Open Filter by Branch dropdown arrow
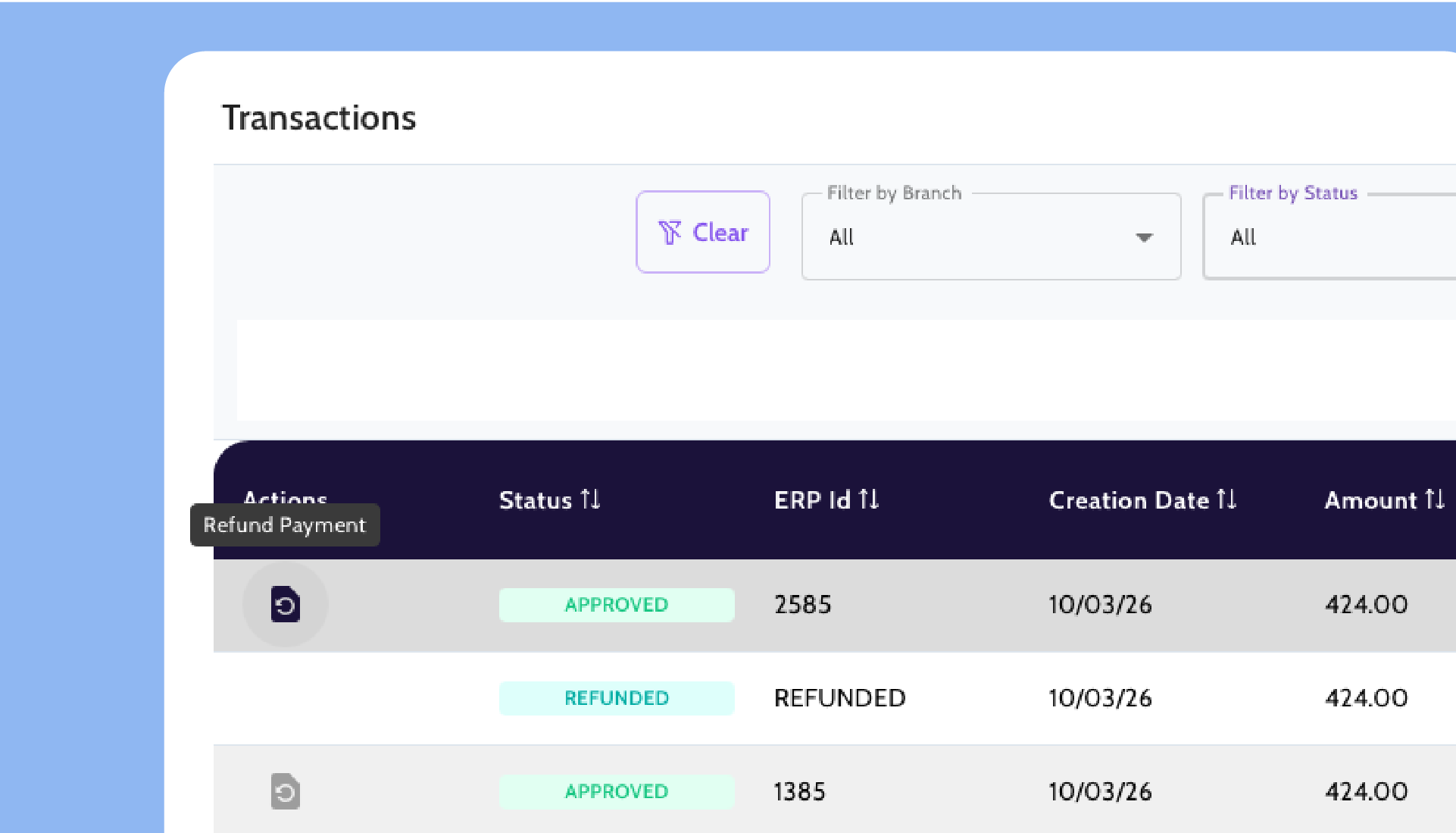The height and width of the screenshot is (833, 1456). pyautogui.click(x=1144, y=238)
